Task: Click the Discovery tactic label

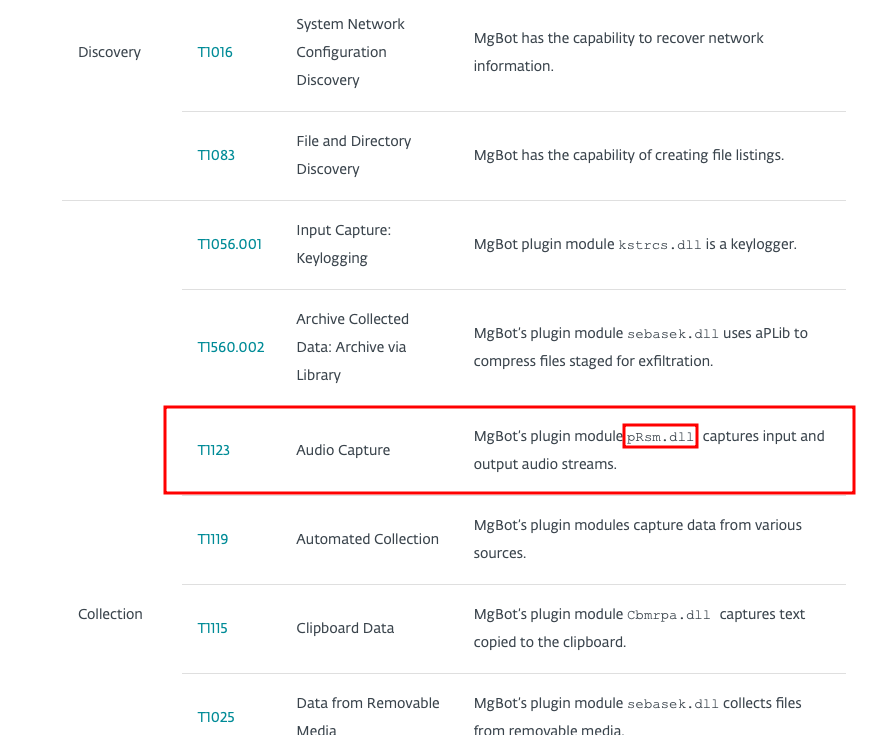Action: pos(109,52)
